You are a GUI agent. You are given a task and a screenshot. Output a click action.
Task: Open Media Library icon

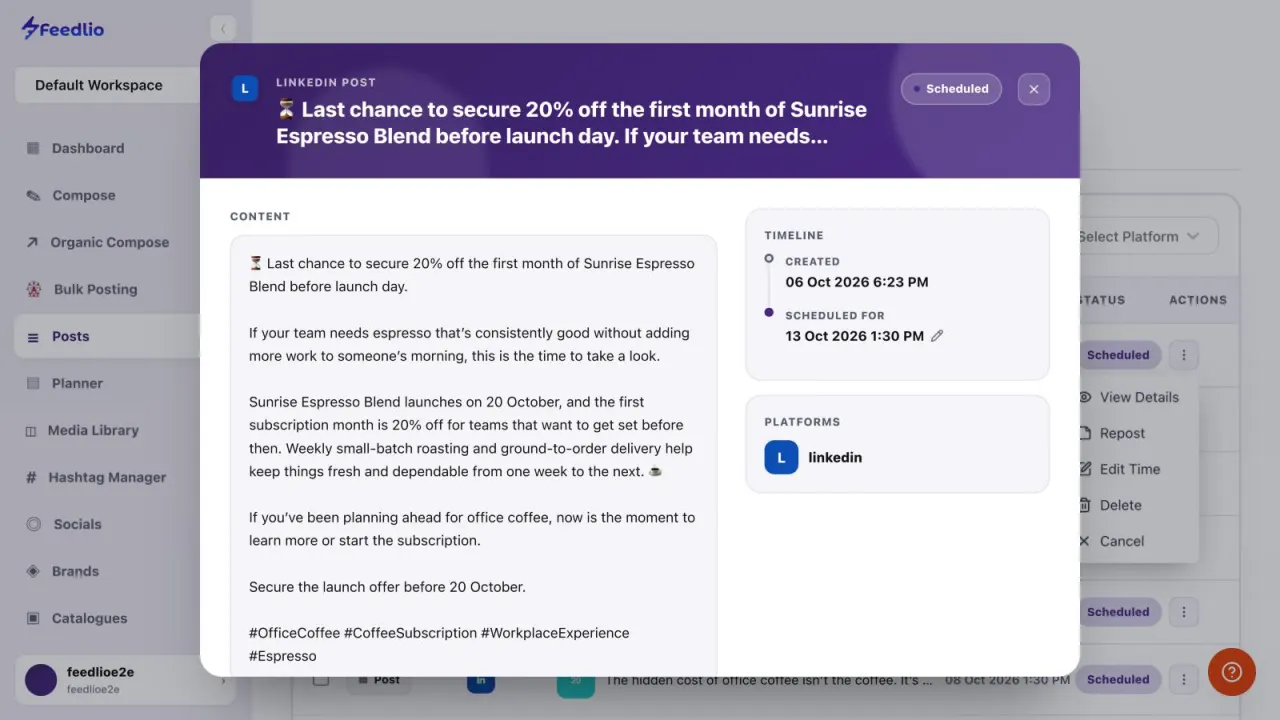[31, 430]
